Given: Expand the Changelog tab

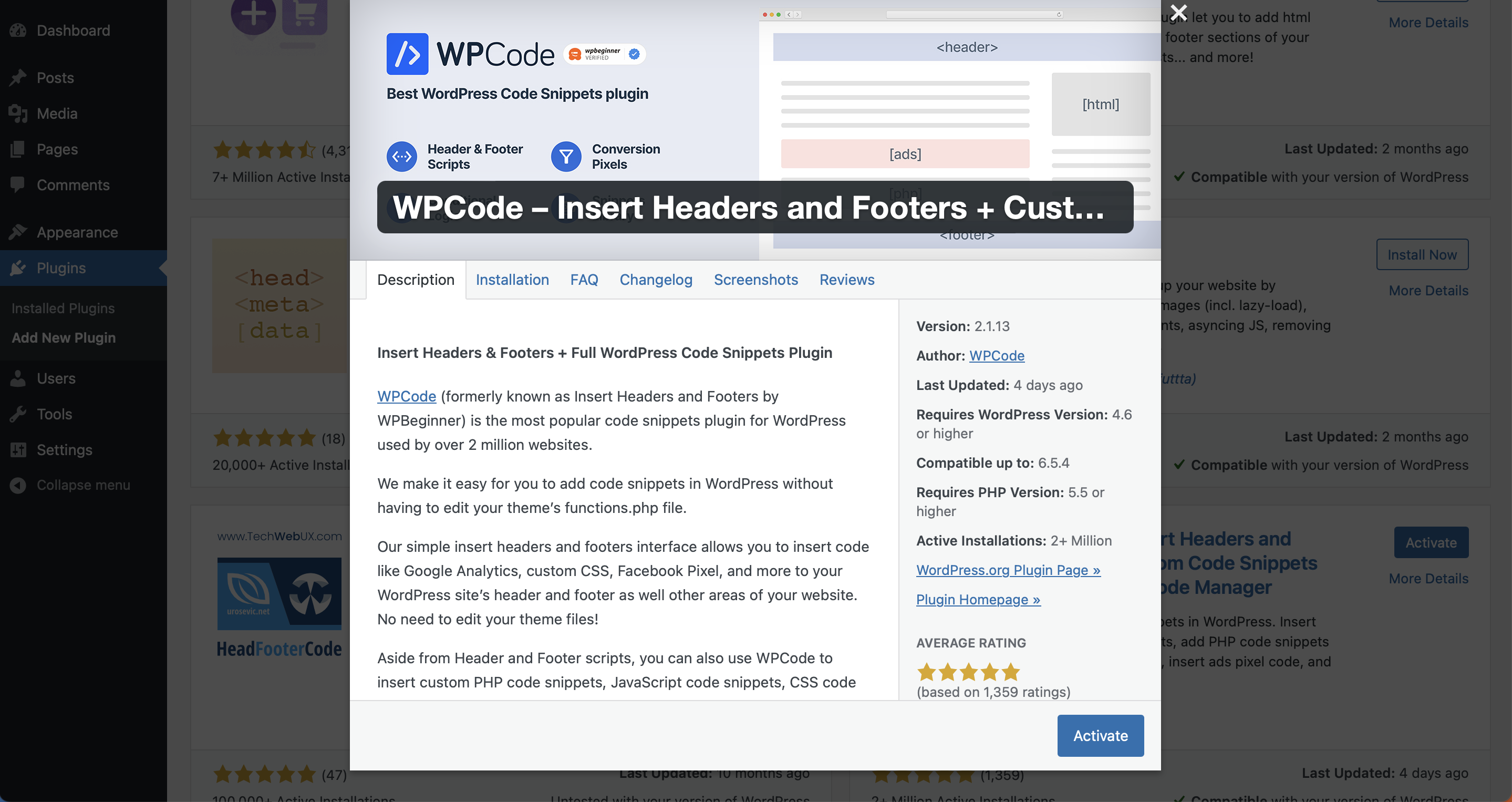Looking at the screenshot, I should (x=656, y=279).
